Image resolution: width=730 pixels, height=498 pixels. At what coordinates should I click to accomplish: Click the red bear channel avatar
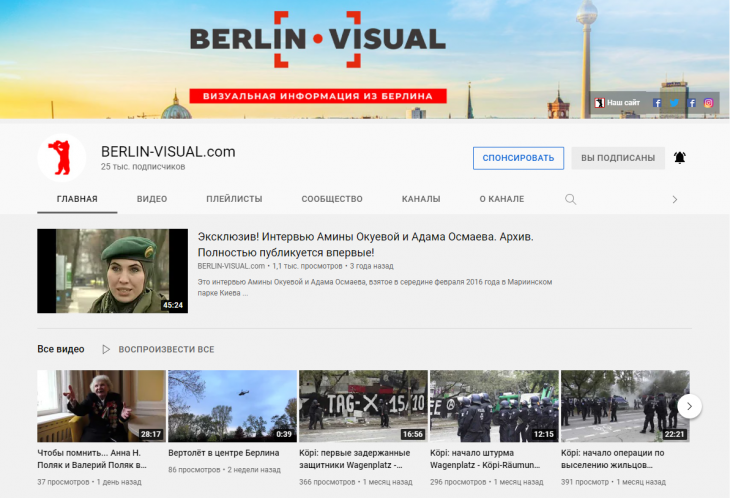click(61, 158)
